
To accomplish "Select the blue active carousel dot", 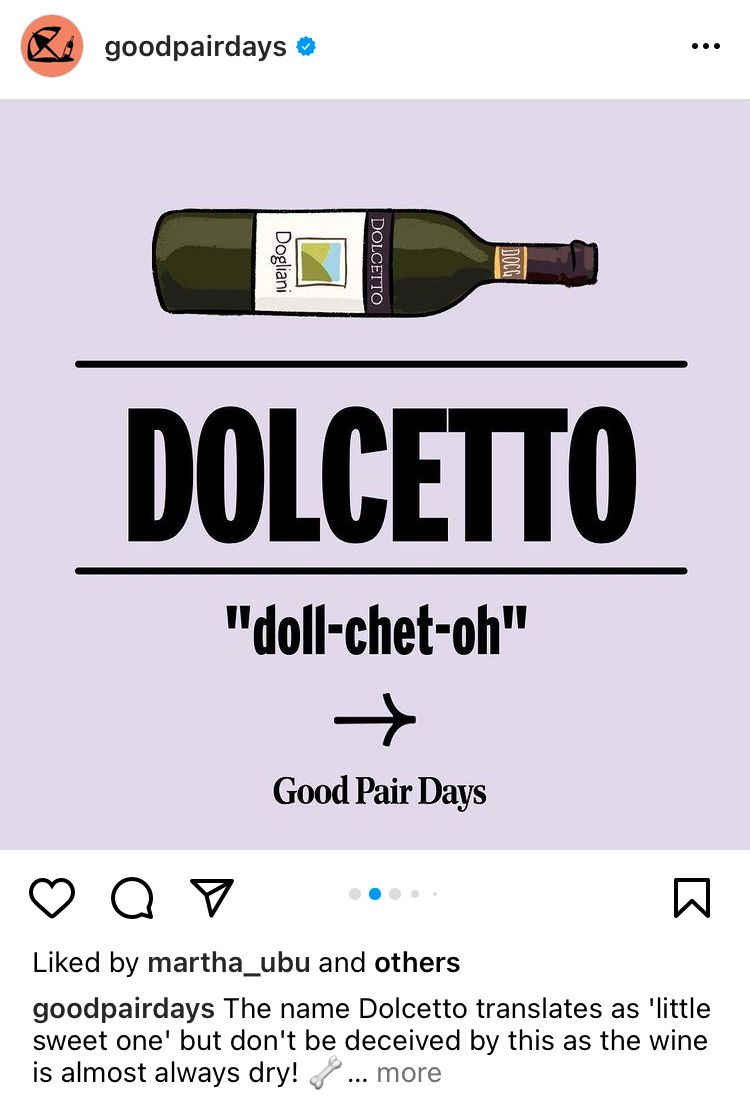I will (375, 894).
